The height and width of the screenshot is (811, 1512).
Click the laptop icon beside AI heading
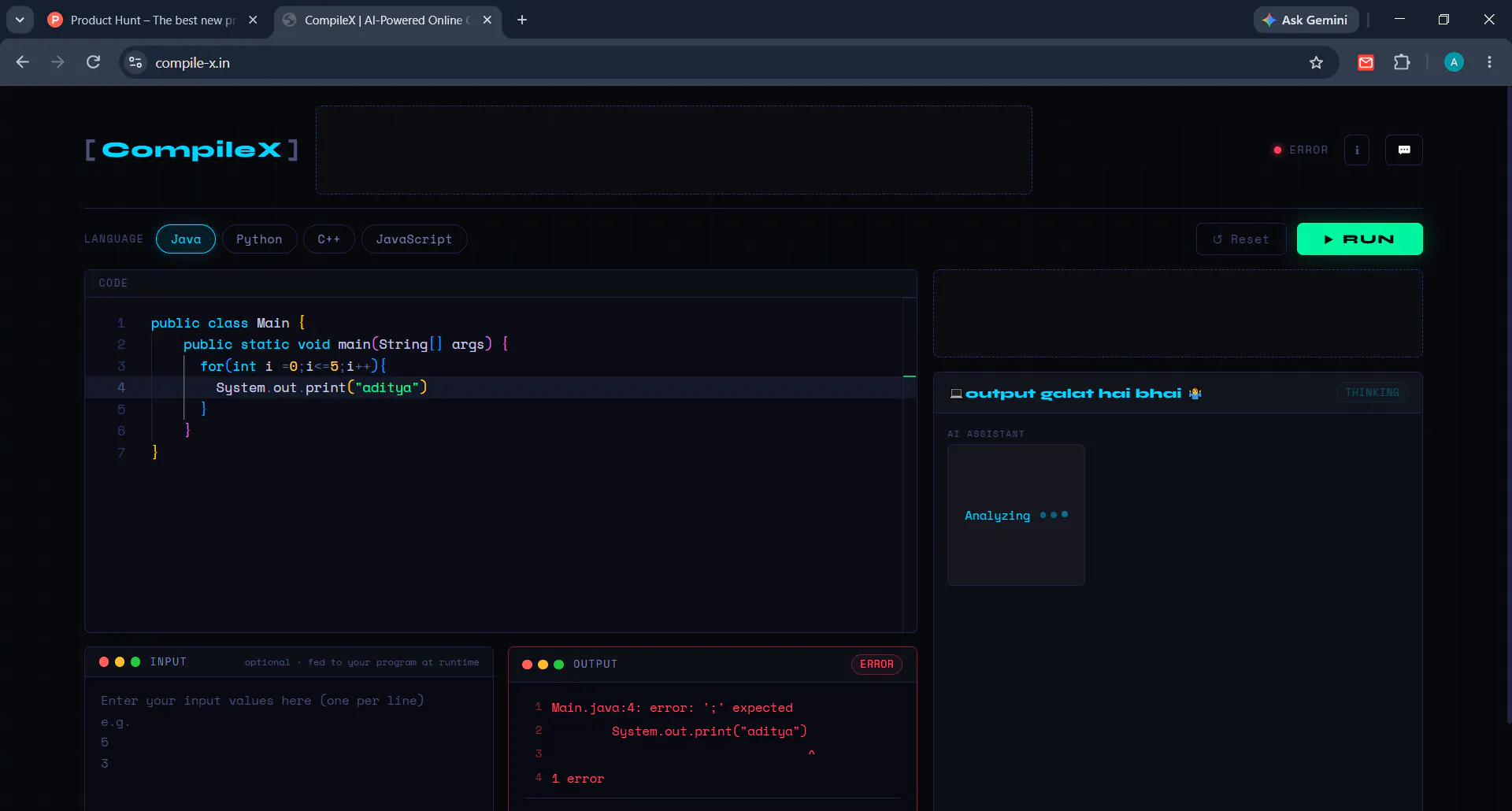point(956,393)
